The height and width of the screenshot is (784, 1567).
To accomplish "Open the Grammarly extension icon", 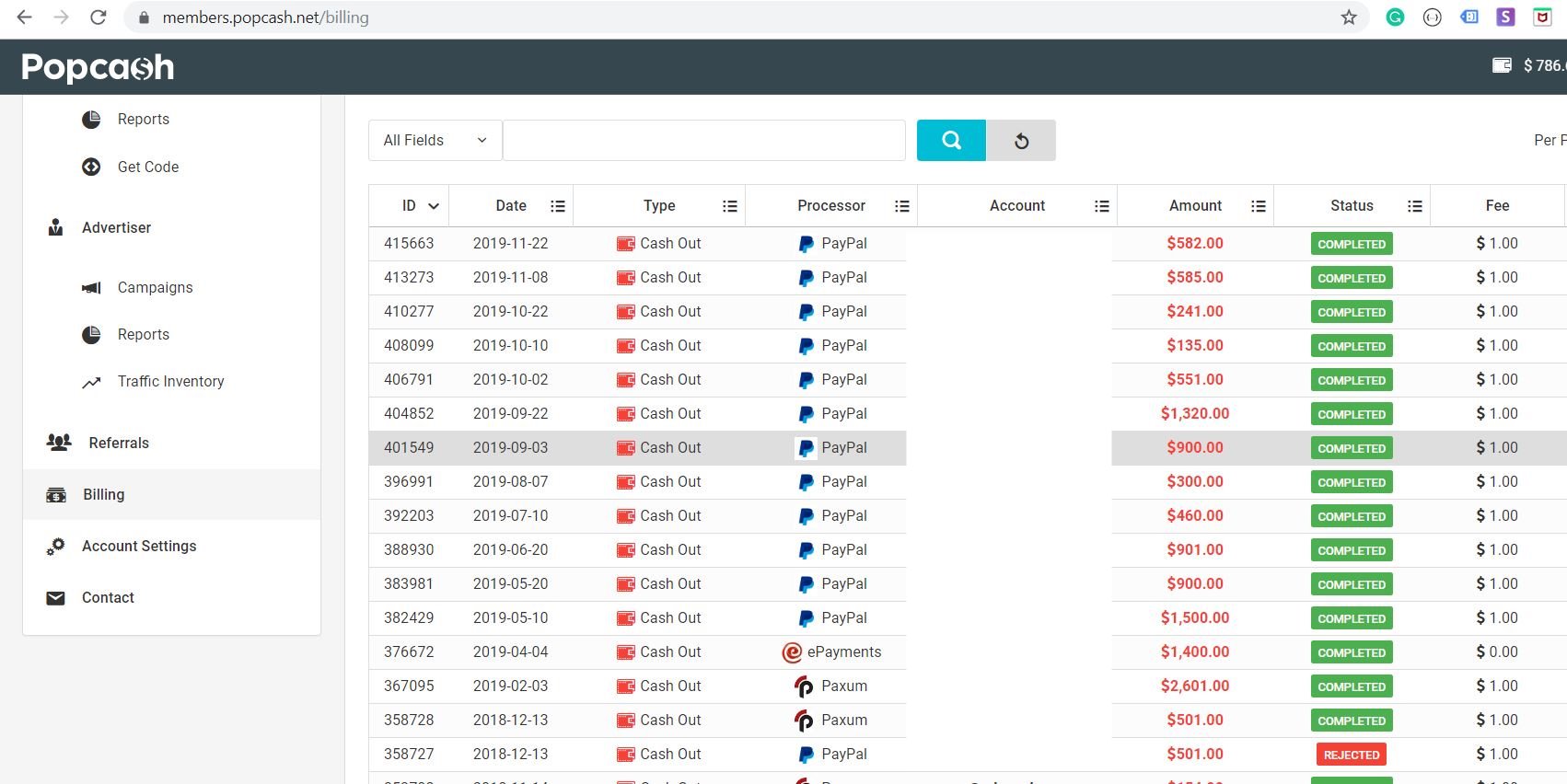I will [x=1395, y=17].
